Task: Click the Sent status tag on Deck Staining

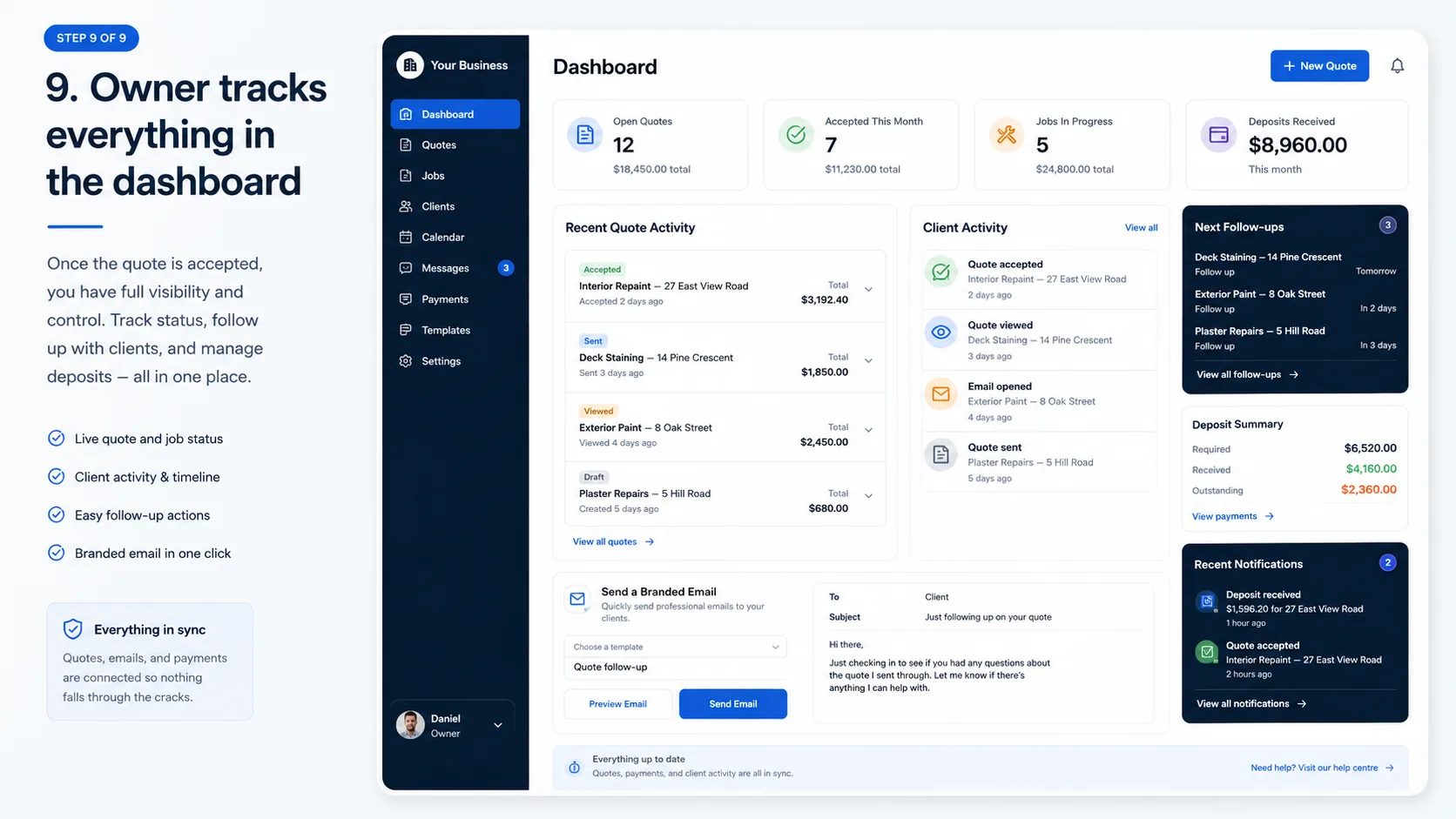Action: 593,341
